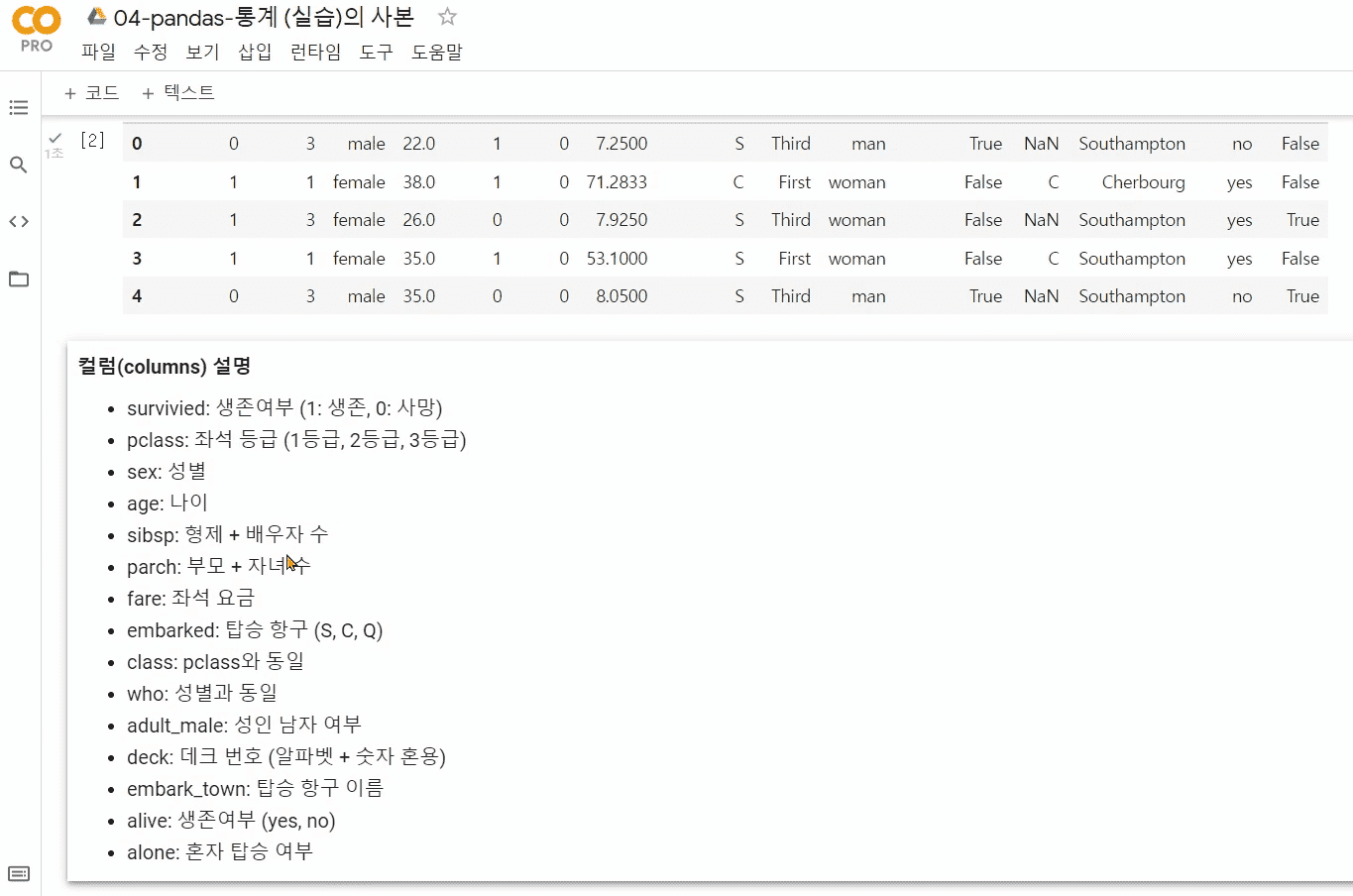This screenshot has height=896, width=1353.
Task: Add a new code cell with + 코드
Action: (x=91, y=93)
